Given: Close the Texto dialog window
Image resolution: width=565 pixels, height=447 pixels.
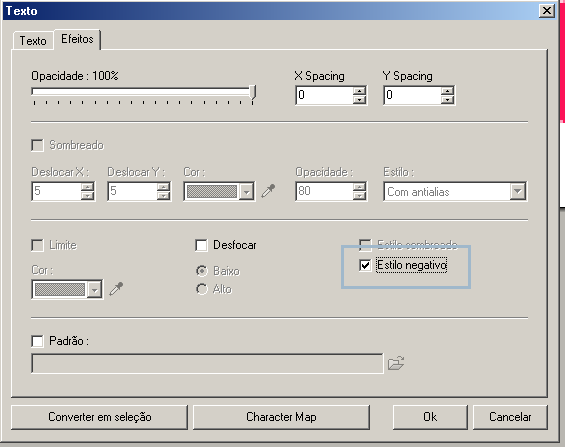Looking at the screenshot, I should tap(547, 11).
